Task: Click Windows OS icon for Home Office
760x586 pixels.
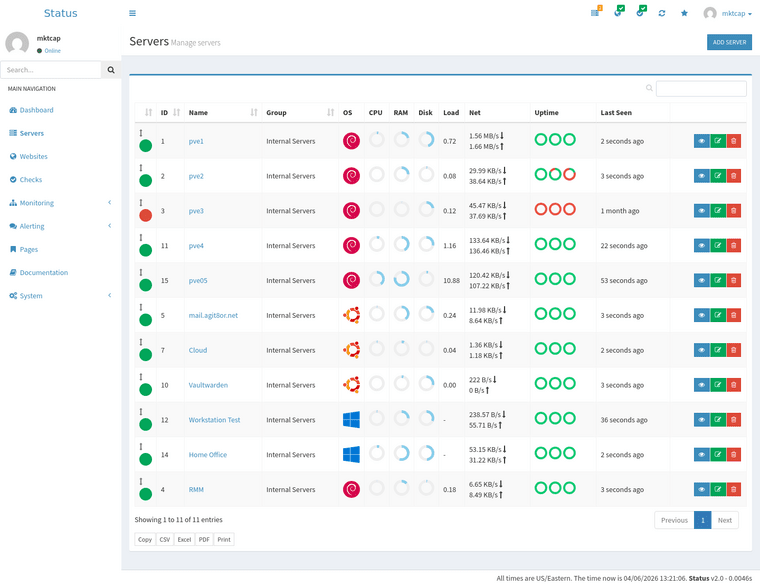Action: (x=351, y=455)
